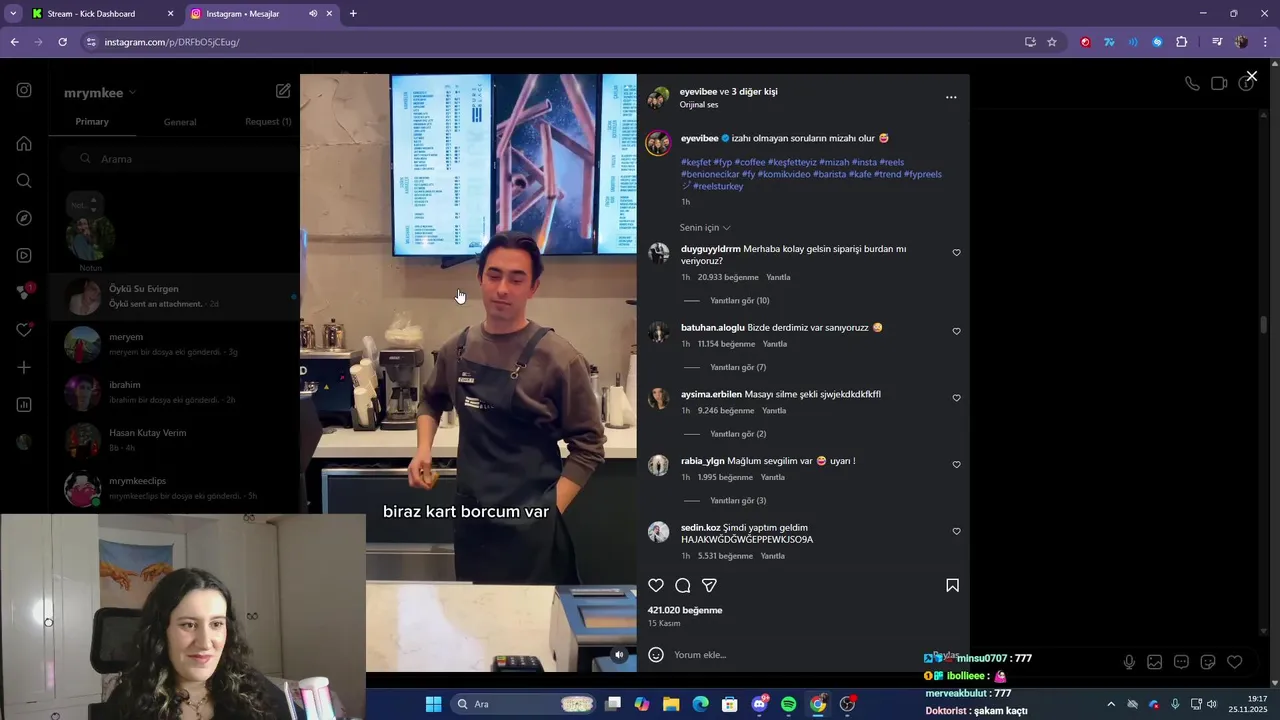Switch to the Primary messages tab
Viewport: 1280px width, 720px height.
[92, 122]
